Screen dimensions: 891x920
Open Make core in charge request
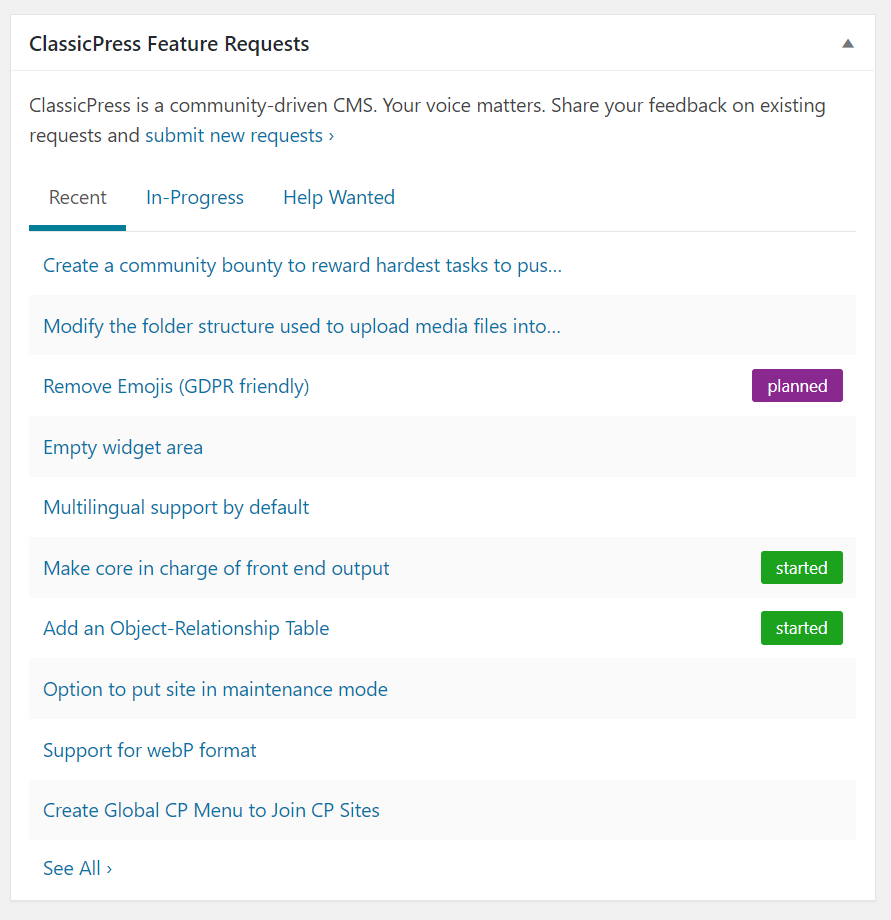[x=216, y=568]
